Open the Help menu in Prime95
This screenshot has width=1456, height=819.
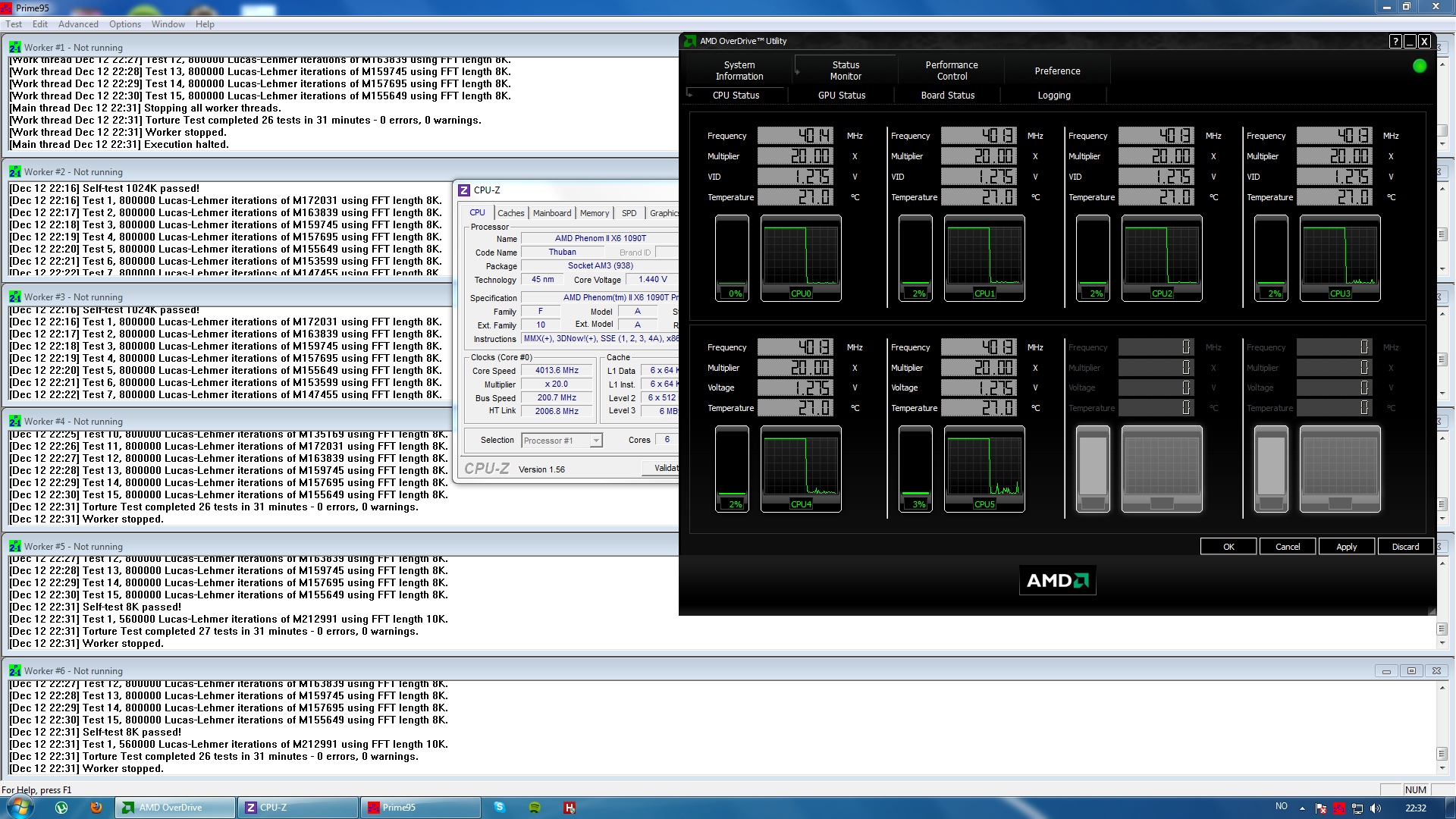click(x=205, y=24)
